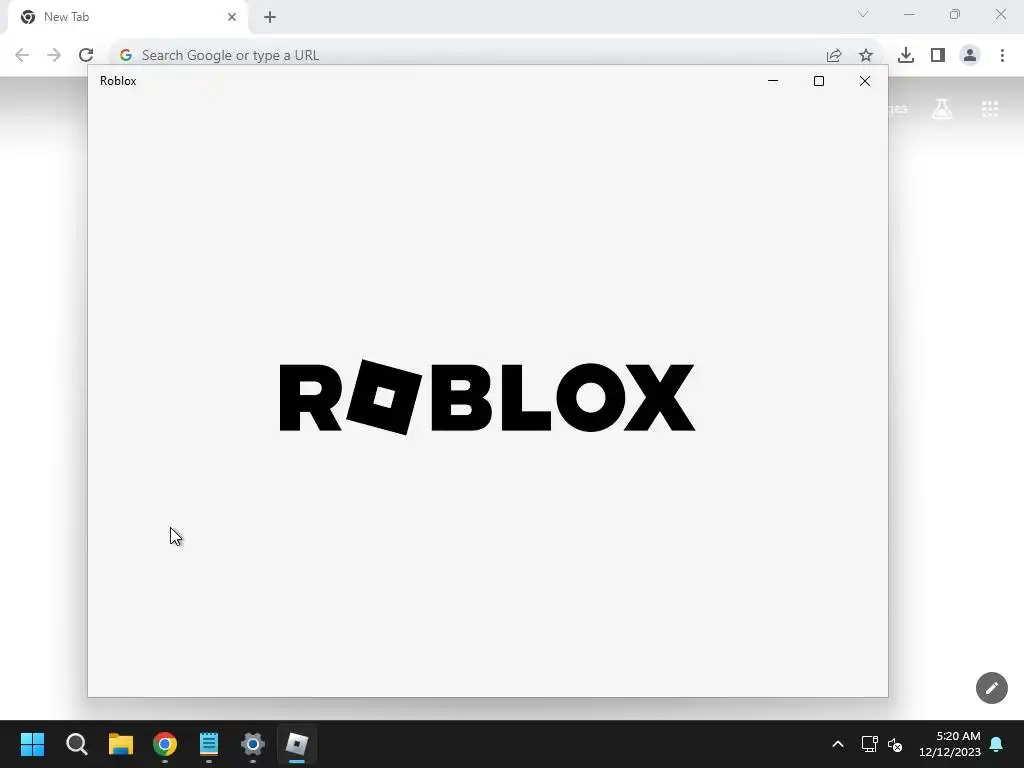The width and height of the screenshot is (1024, 768).
Task: Open a new Chrome tab with plus button
Action: pos(270,17)
